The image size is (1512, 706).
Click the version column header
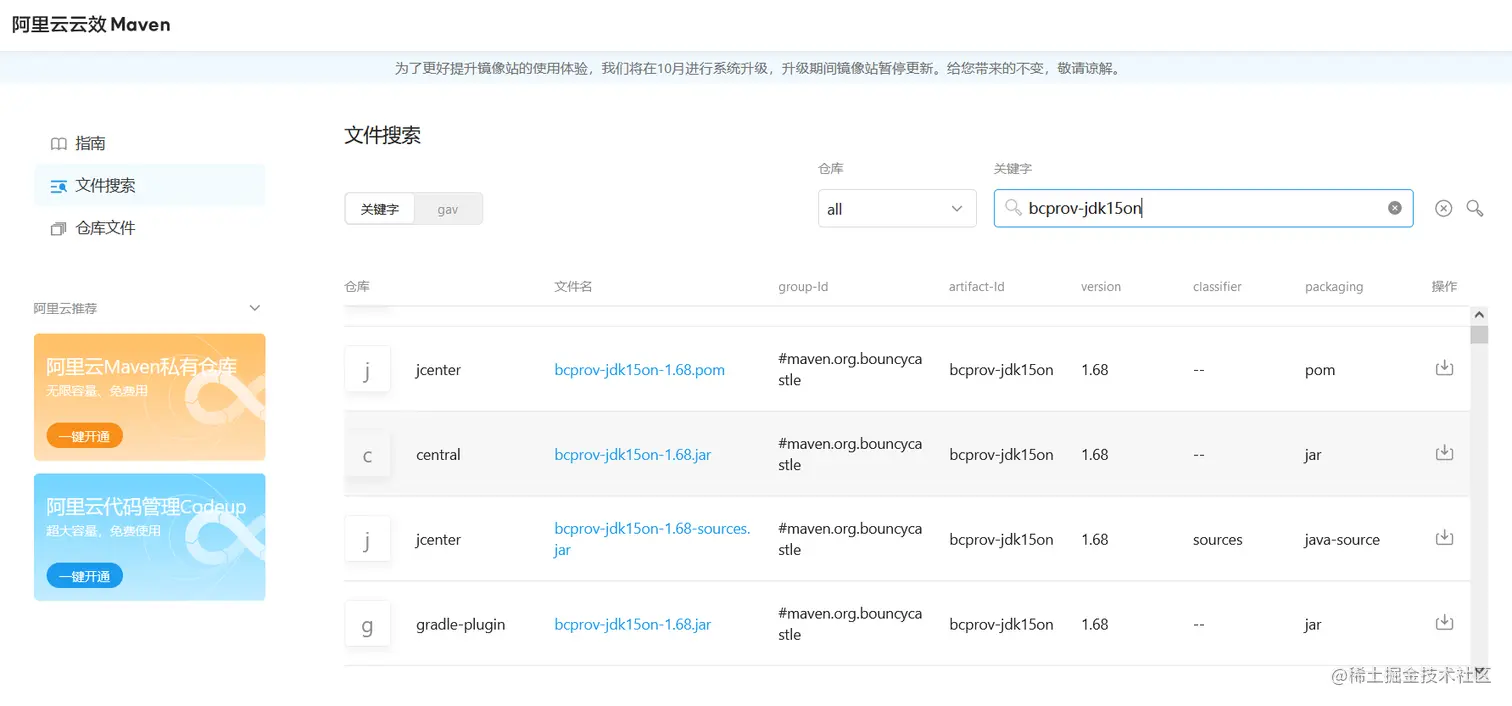(1101, 286)
